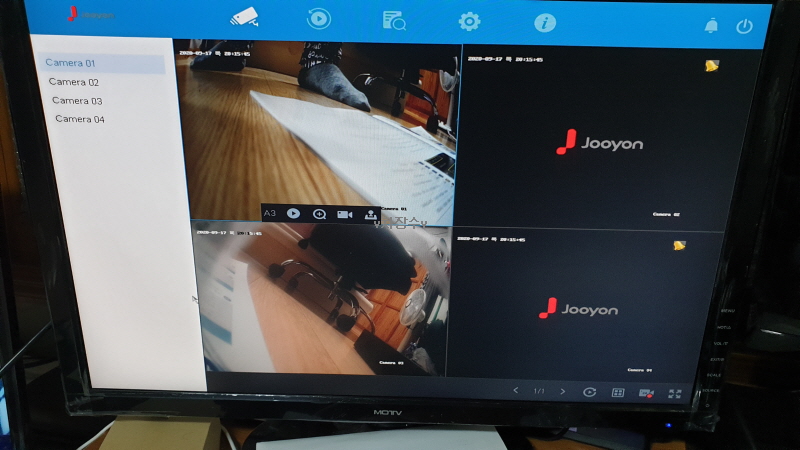Click the A3 label in camera toolbar
The height and width of the screenshot is (450, 800).
click(270, 213)
